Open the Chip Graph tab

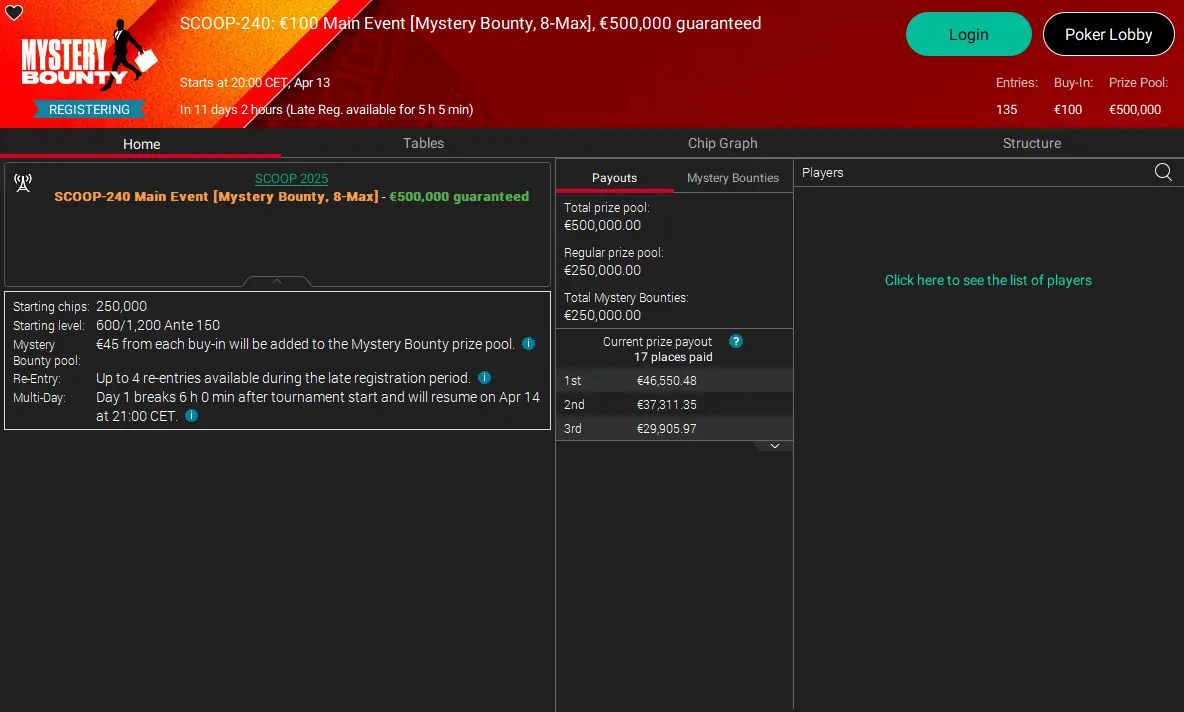pyautogui.click(x=723, y=143)
